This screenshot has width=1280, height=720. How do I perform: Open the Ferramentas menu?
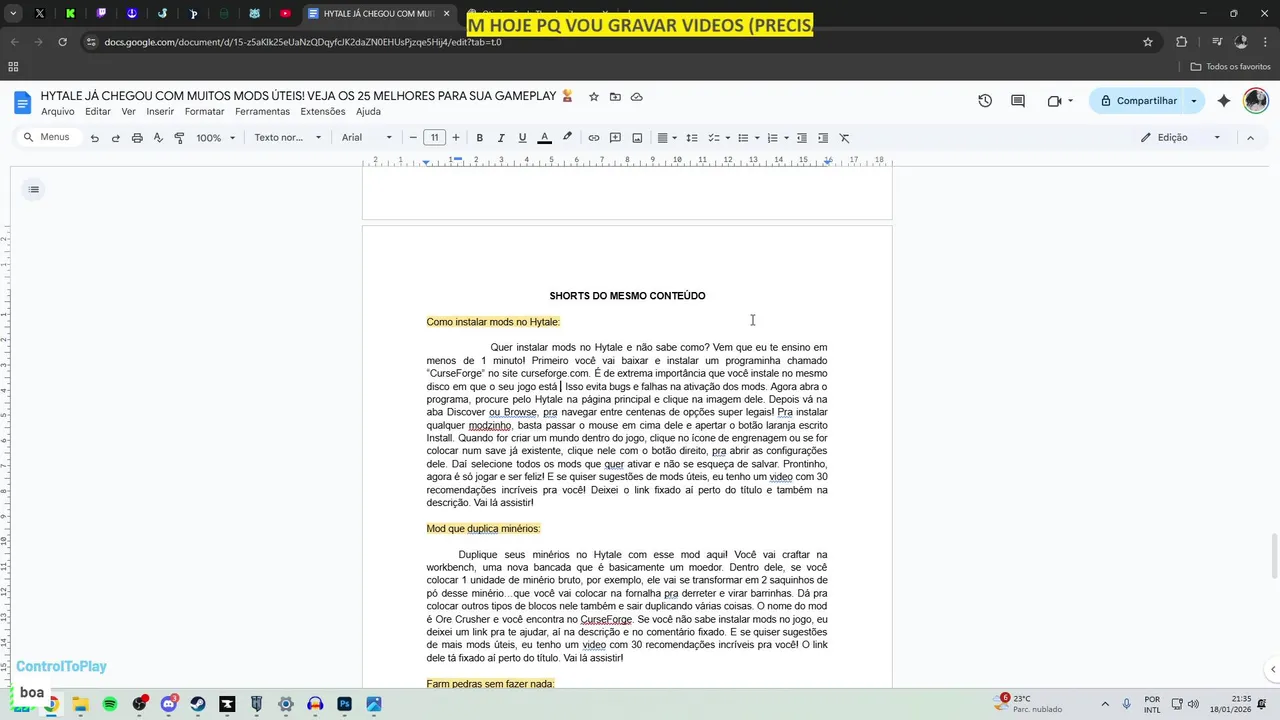point(262,112)
